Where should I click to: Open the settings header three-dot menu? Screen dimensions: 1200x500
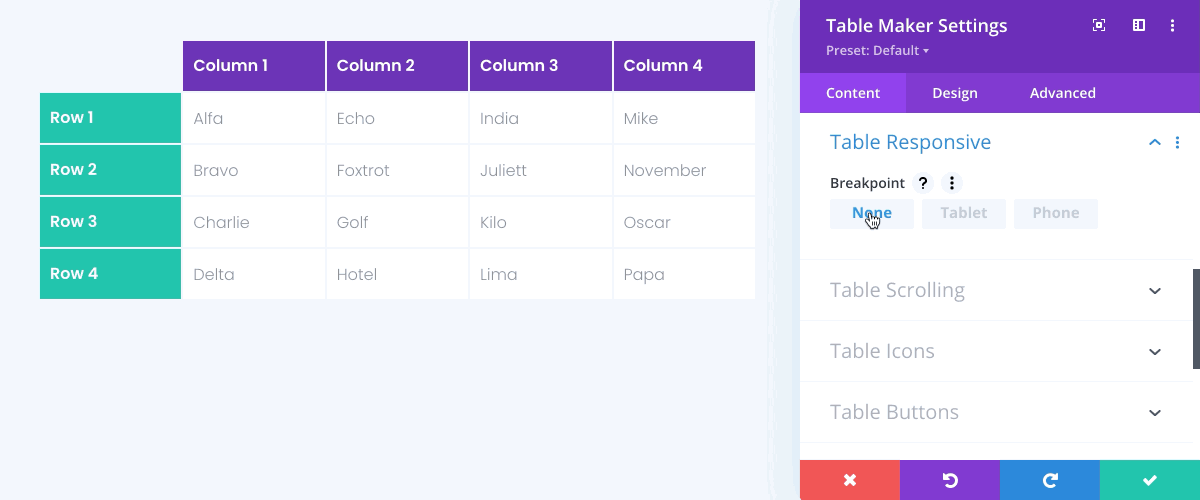pyautogui.click(x=1173, y=26)
